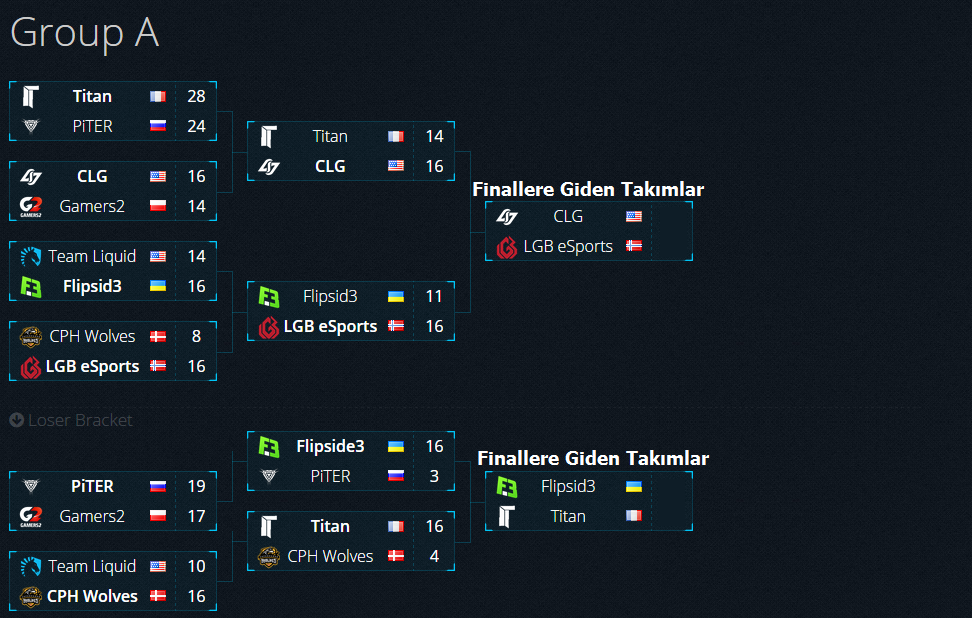The image size is (972, 618).
Task: Click the French flag beside Titan score 28
Action: pyautogui.click(x=158, y=97)
